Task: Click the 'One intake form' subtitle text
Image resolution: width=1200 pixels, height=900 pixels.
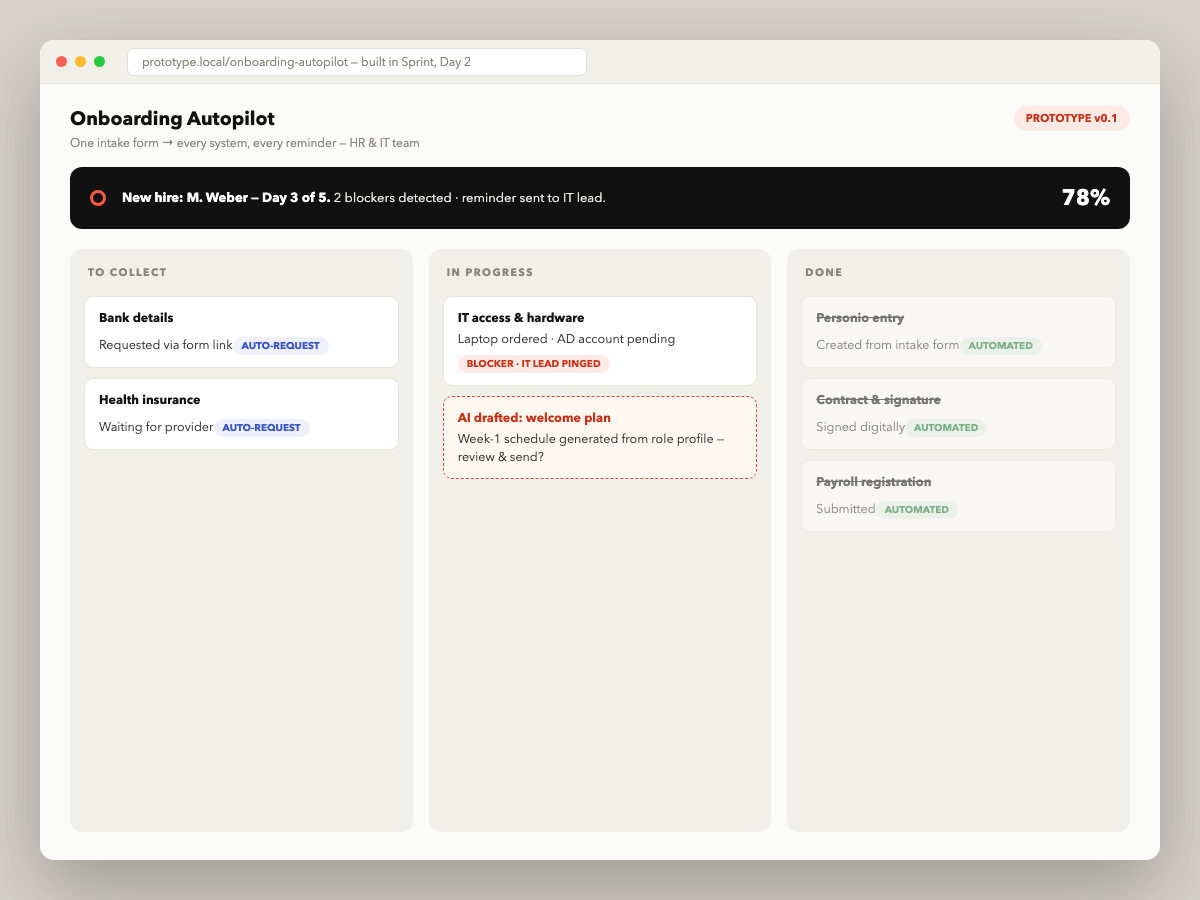Action: click(245, 143)
